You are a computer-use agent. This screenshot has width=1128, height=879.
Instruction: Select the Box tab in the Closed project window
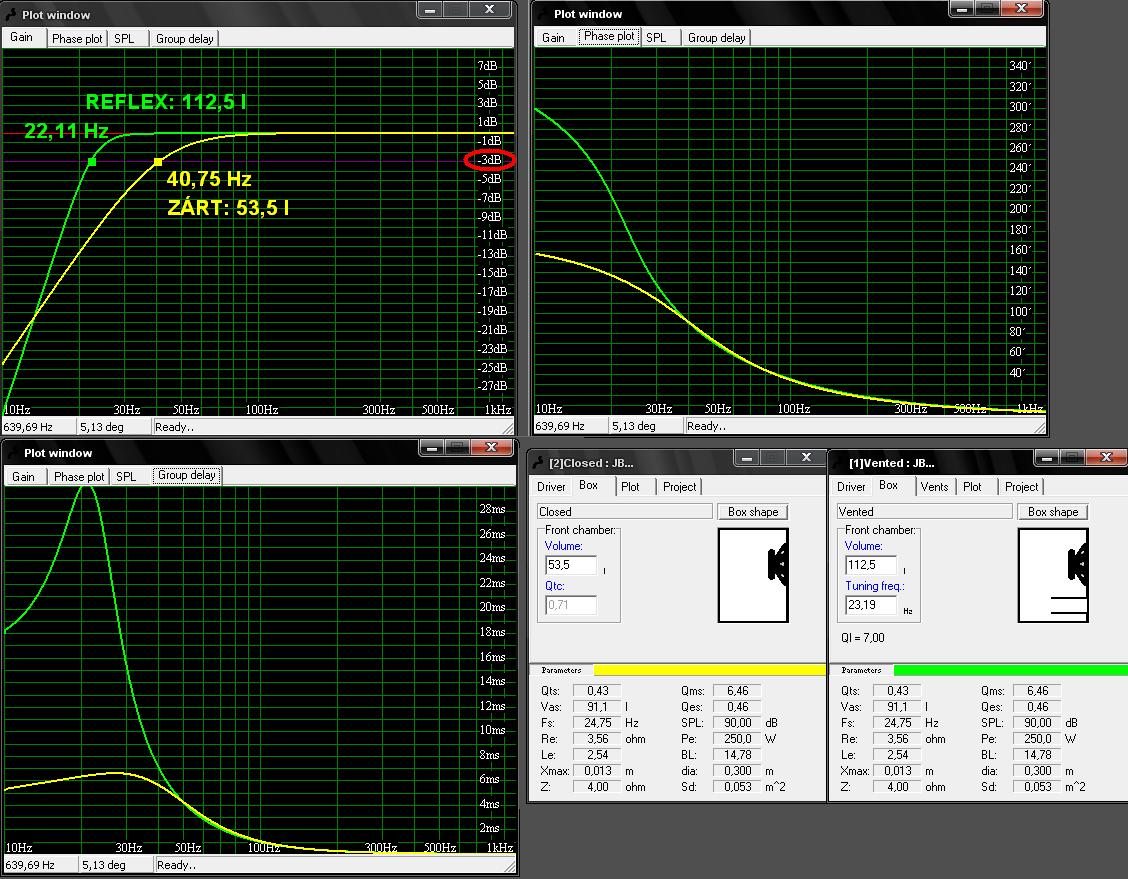(588, 486)
